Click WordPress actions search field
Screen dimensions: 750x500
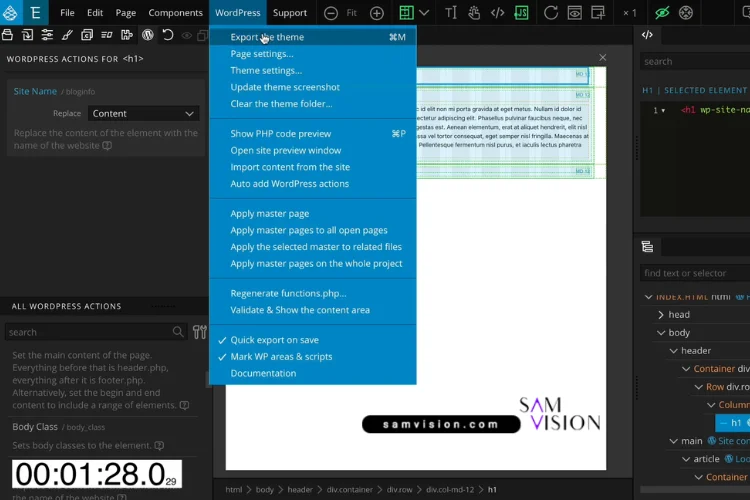(x=95, y=332)
